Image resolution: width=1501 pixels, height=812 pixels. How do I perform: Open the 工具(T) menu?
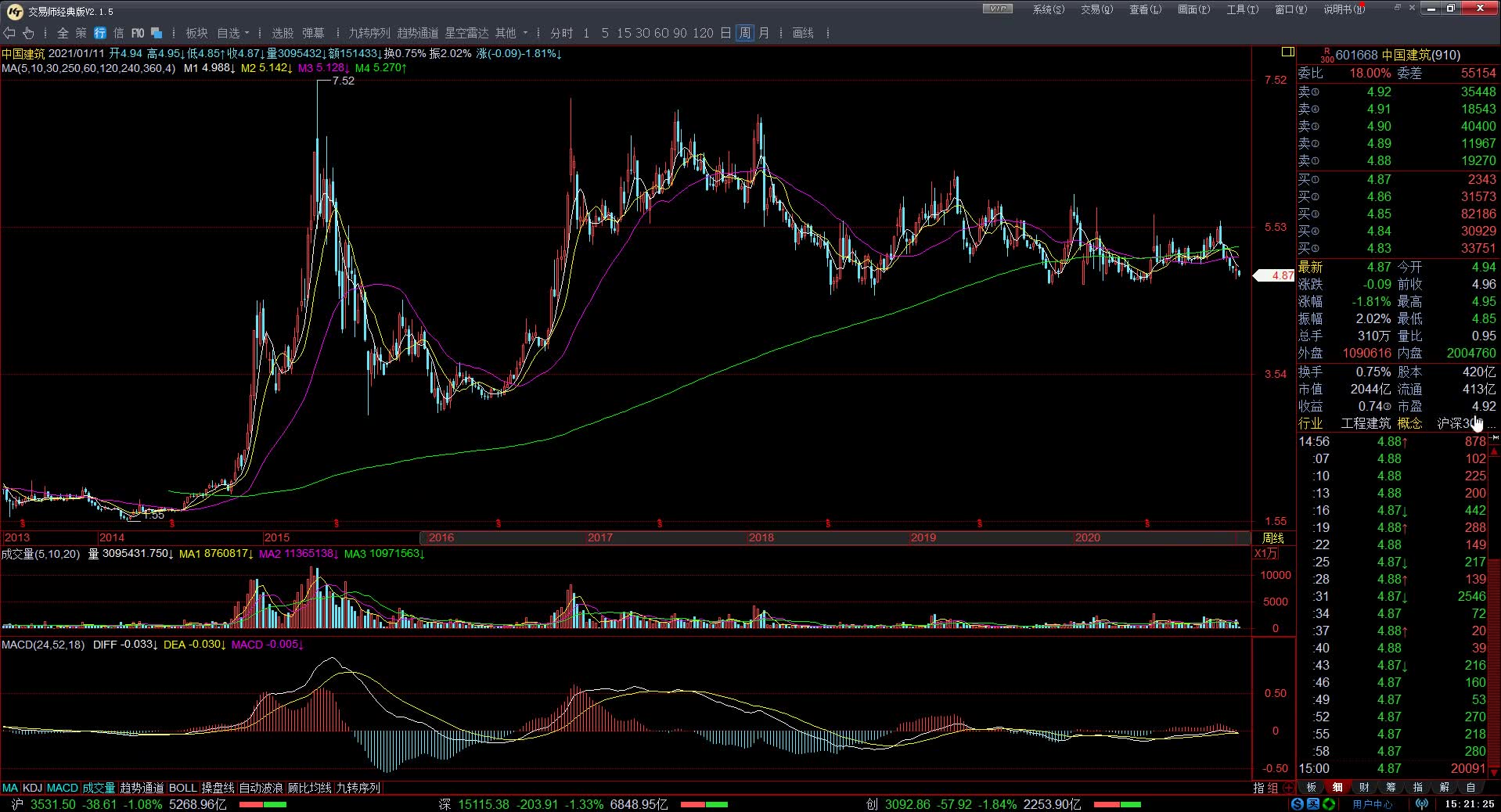[1242, 9]
